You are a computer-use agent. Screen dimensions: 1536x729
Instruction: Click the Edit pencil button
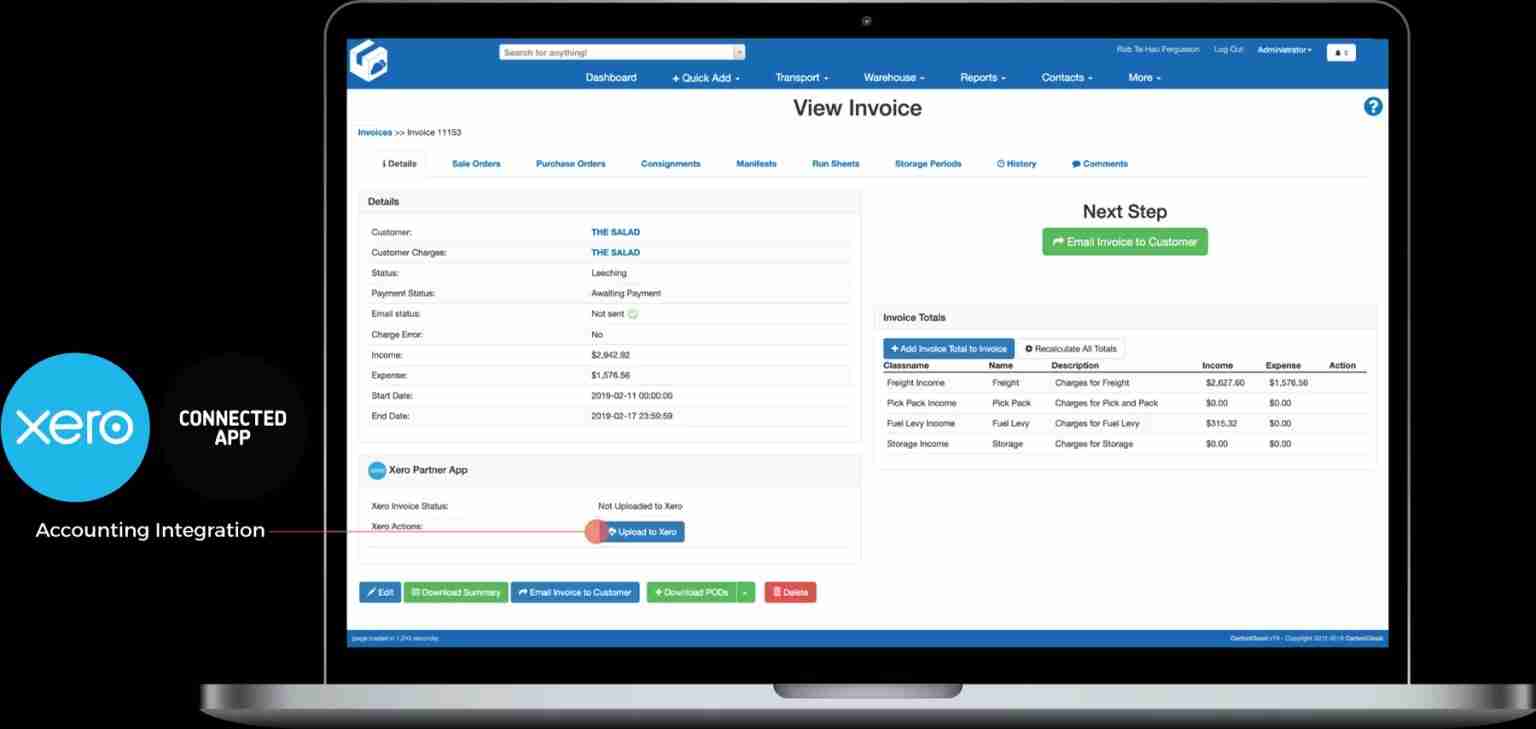coord(379,593)
